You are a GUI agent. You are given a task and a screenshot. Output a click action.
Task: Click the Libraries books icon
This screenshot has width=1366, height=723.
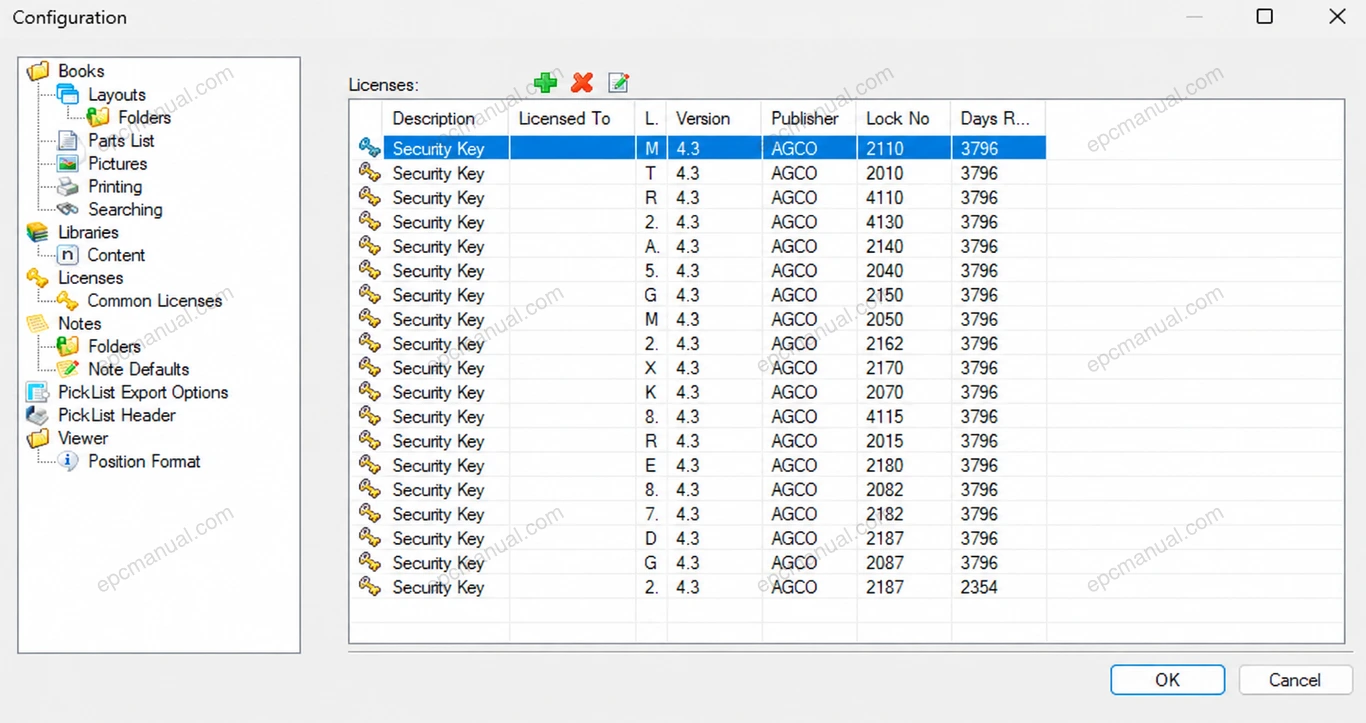[38, 232]
